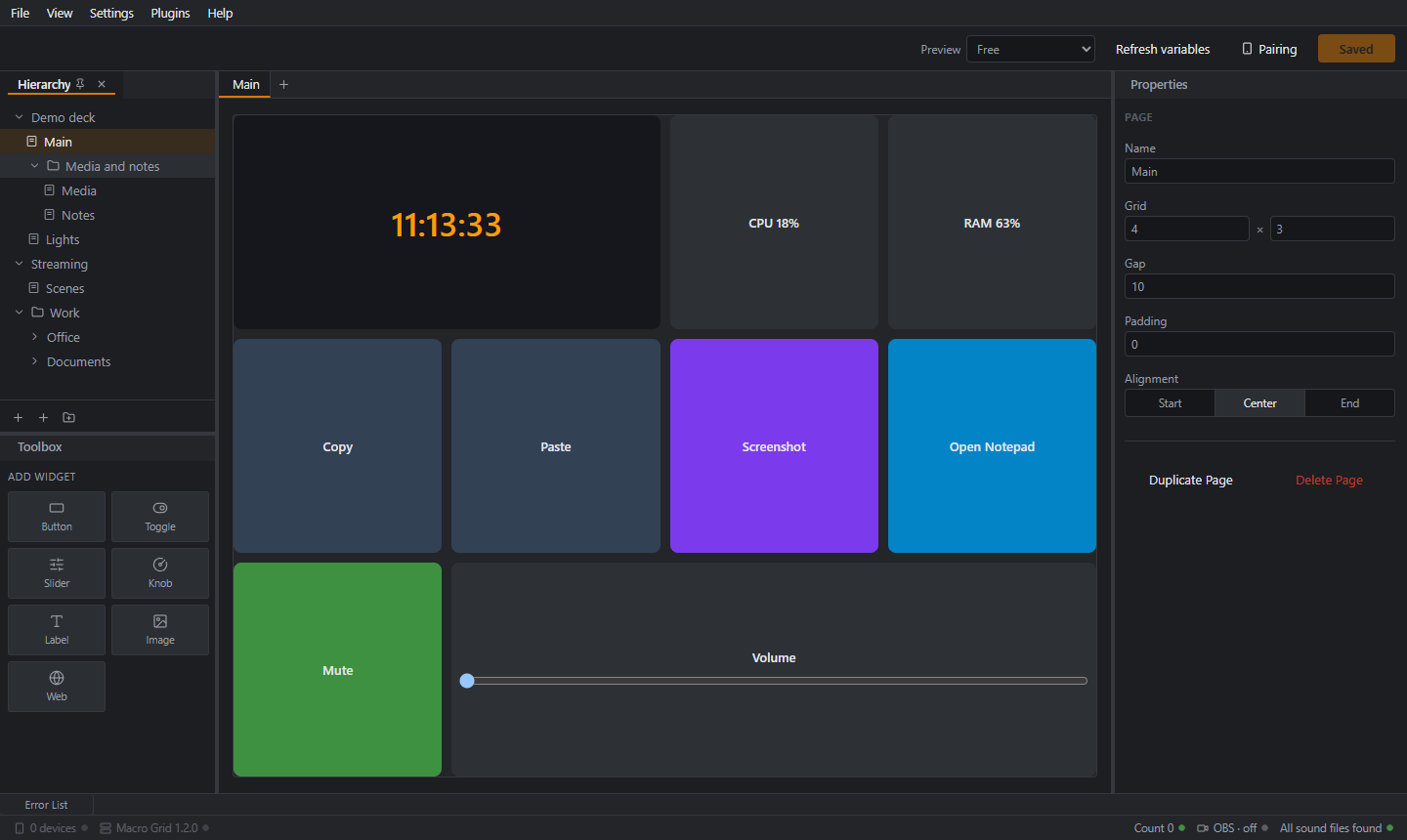This screenshot has height=840, width=1407.
Task: Click the Saved button
Action: click(1356, 49)
